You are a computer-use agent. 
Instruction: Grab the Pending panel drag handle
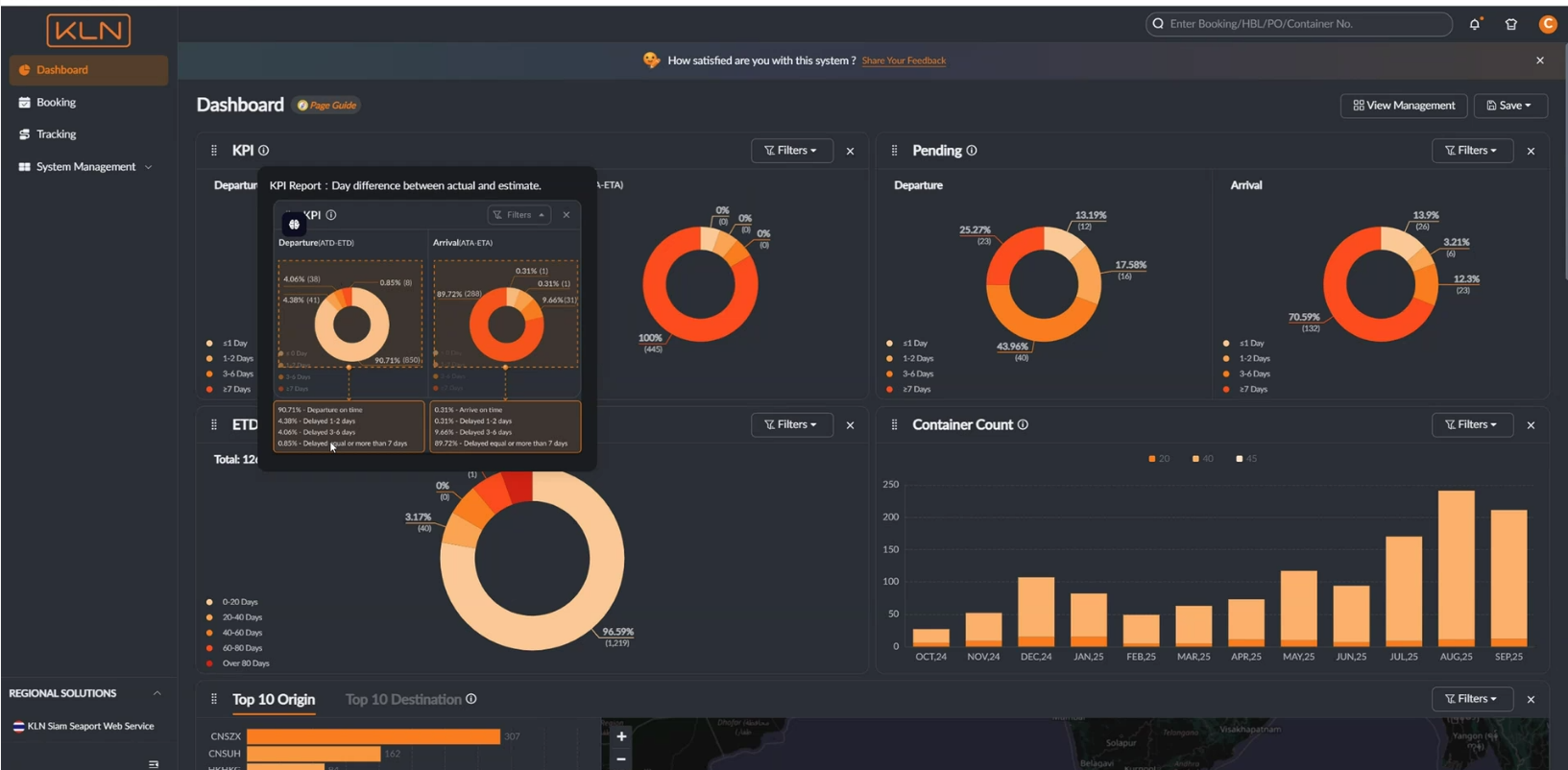[x=894, y=151]
